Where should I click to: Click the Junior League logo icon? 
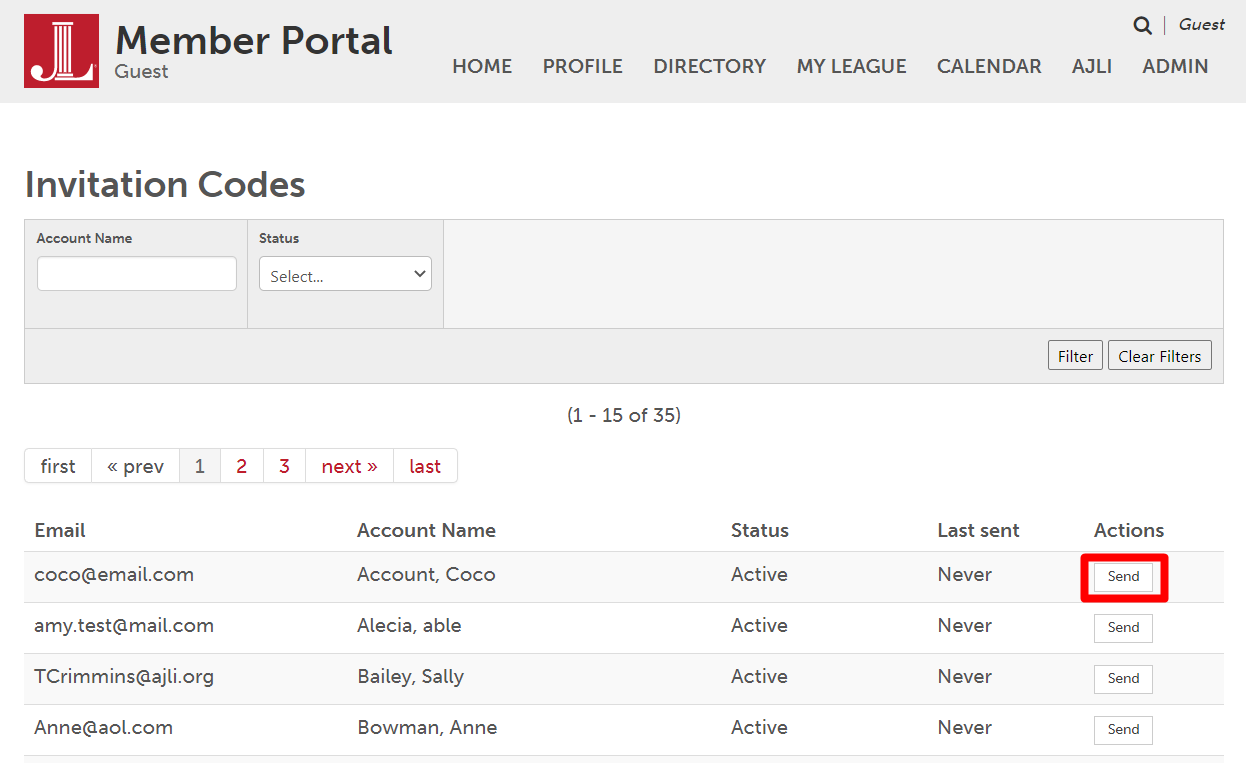point(61,51)
